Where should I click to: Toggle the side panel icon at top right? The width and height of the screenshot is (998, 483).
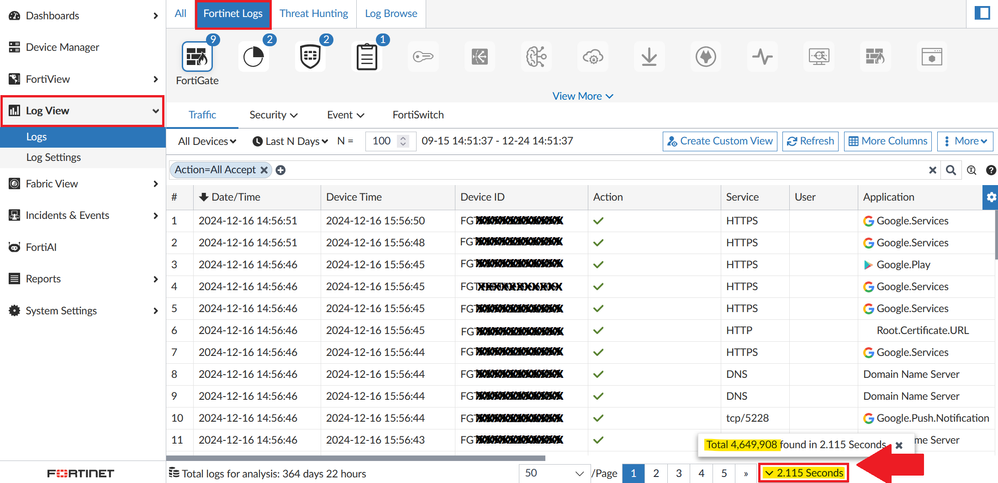(982, 13)
